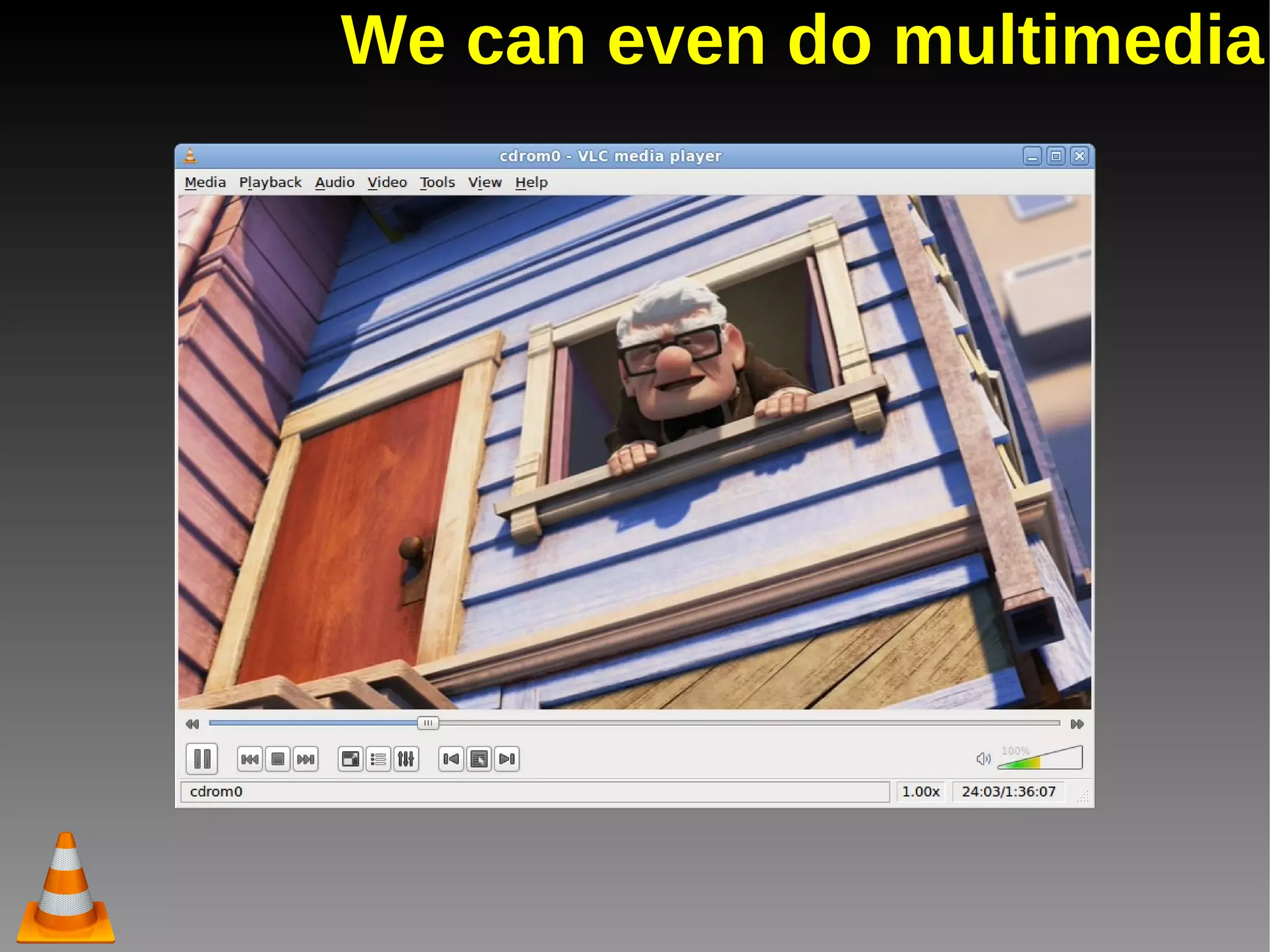
Task: Go to next DVD chapter button
Action: (x=507, y=759)
